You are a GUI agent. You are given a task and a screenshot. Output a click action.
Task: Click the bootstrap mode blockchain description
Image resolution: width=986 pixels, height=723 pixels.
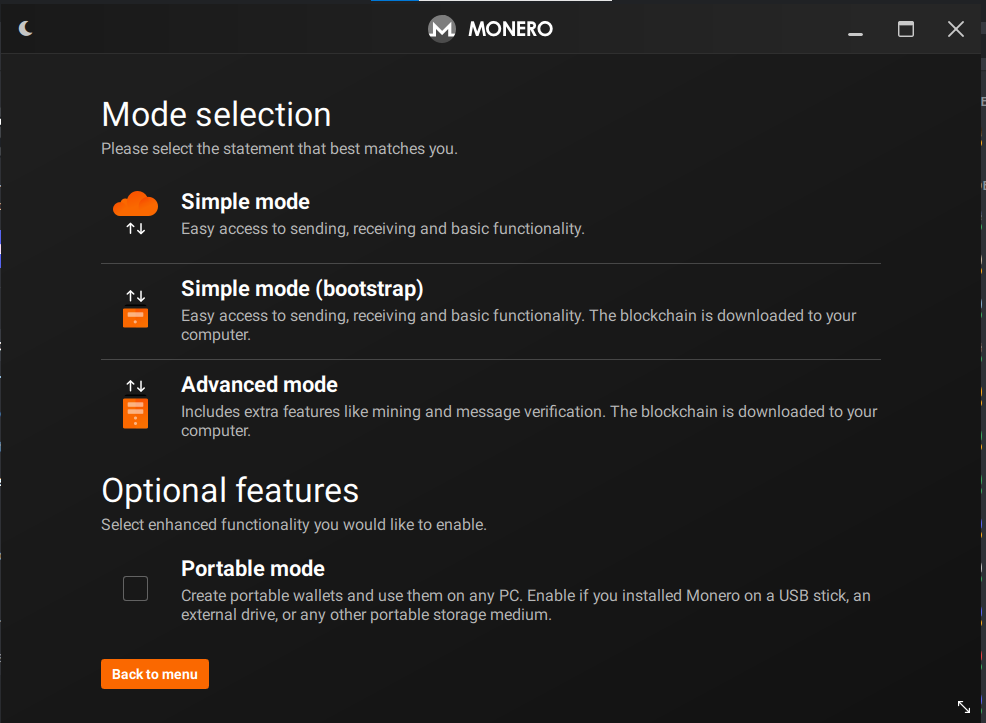point(518,316)
